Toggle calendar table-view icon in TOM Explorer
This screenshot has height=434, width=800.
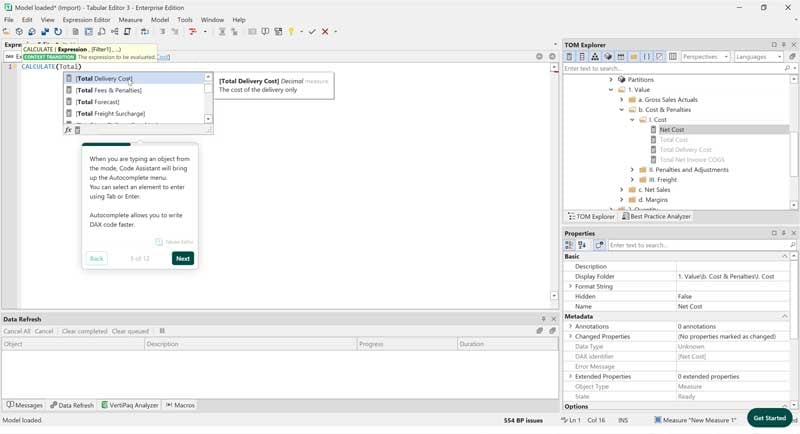click(621, 57)
